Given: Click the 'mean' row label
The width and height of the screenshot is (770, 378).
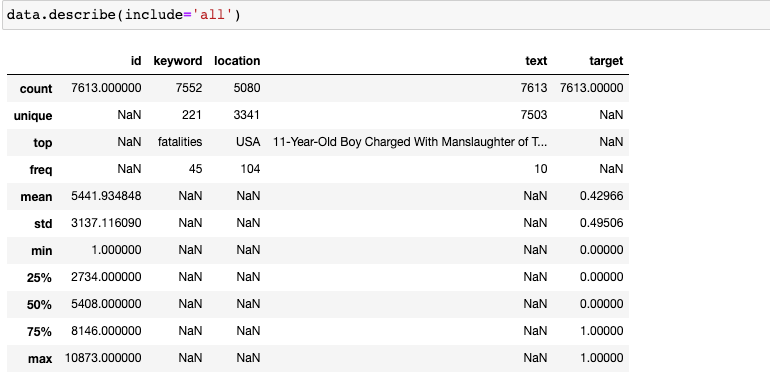Looking at the screenshot, I should coord(36,197).
